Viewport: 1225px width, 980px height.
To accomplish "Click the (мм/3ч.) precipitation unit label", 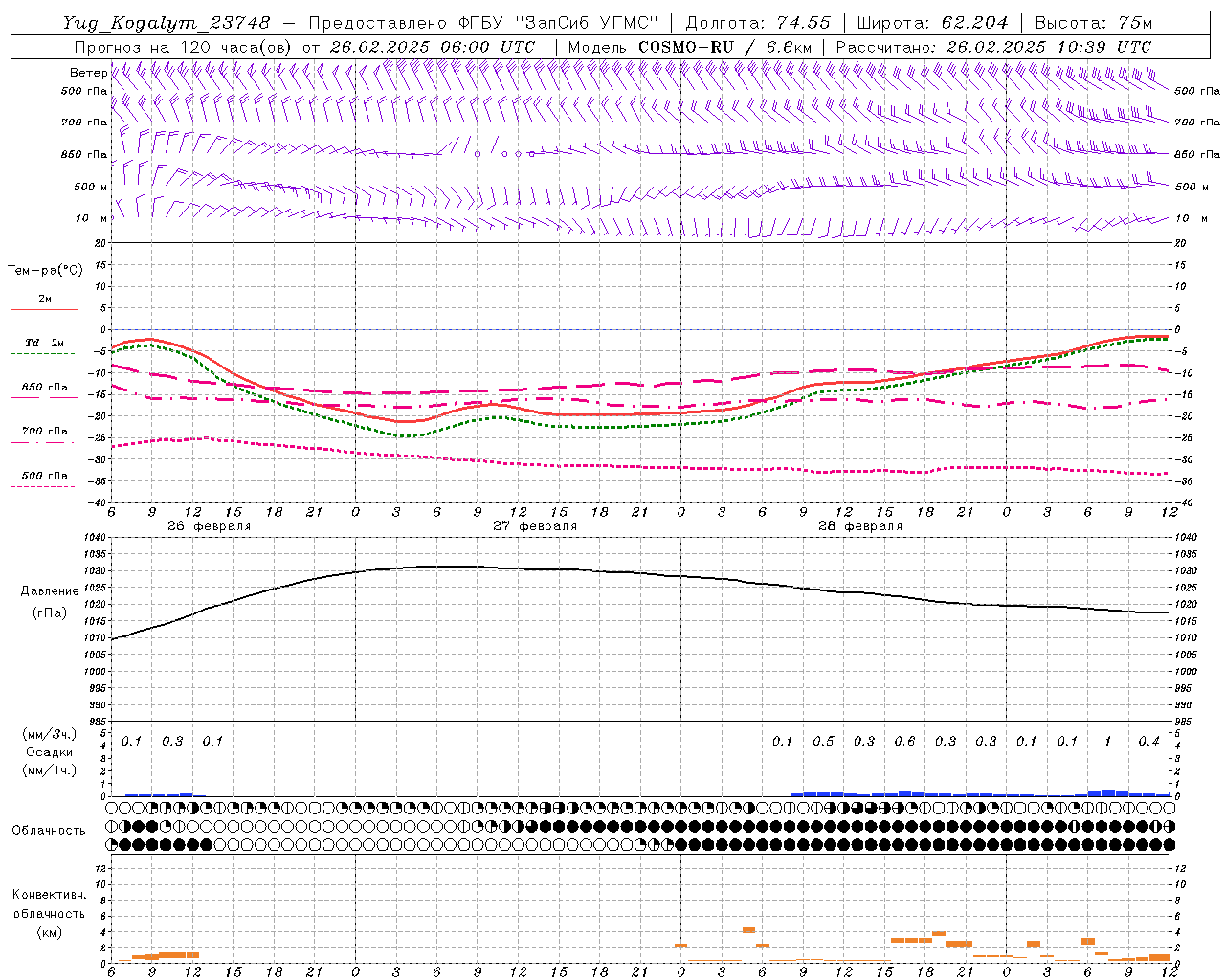I will click(x=50, y=734).
